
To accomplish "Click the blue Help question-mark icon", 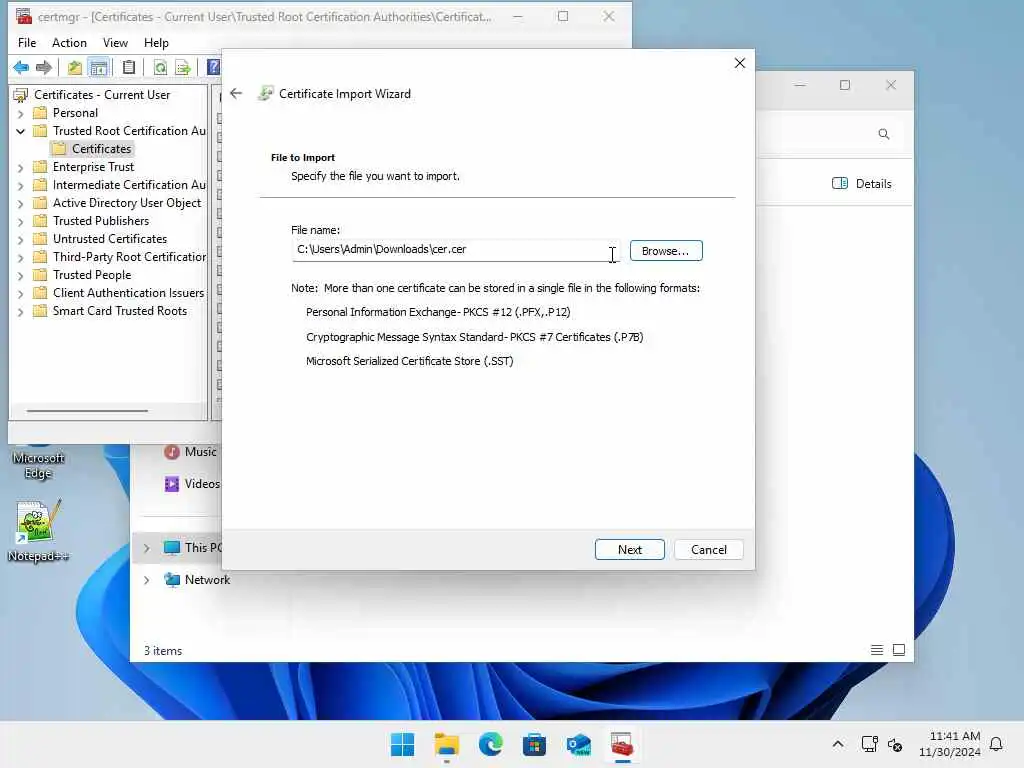I will coord(213,67).
